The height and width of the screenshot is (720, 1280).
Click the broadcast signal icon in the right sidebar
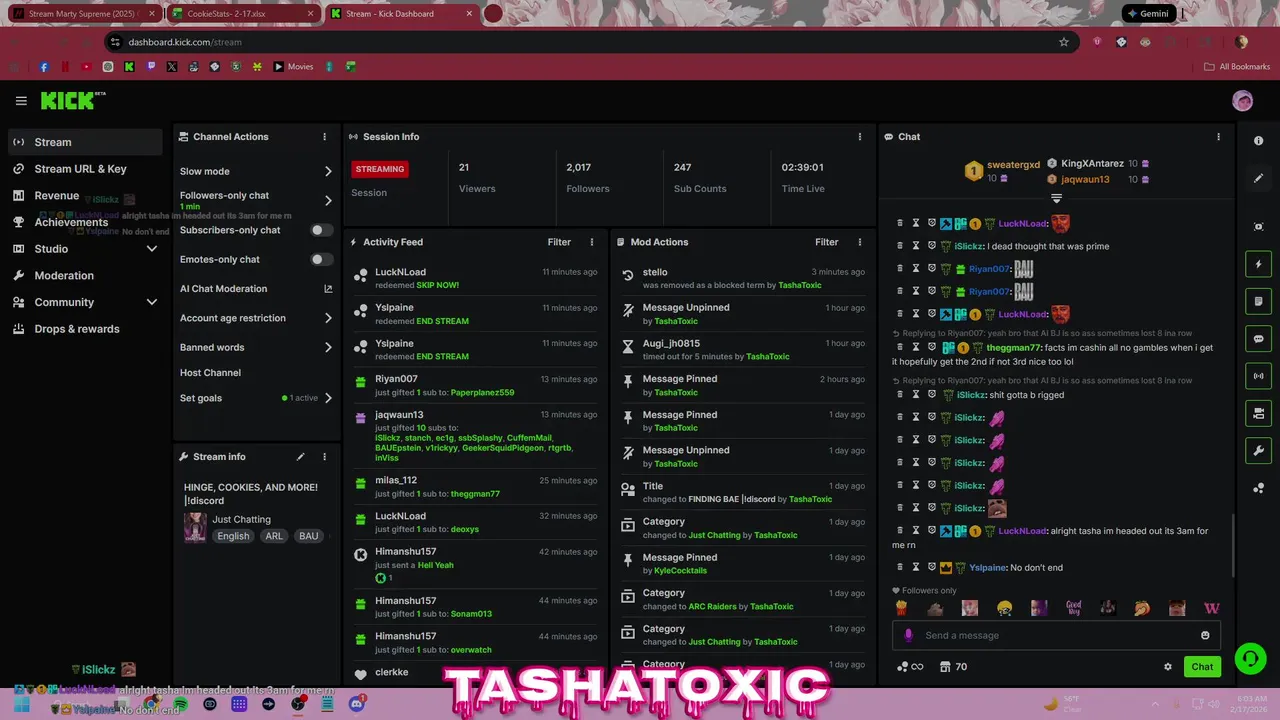coord(1258,376)
